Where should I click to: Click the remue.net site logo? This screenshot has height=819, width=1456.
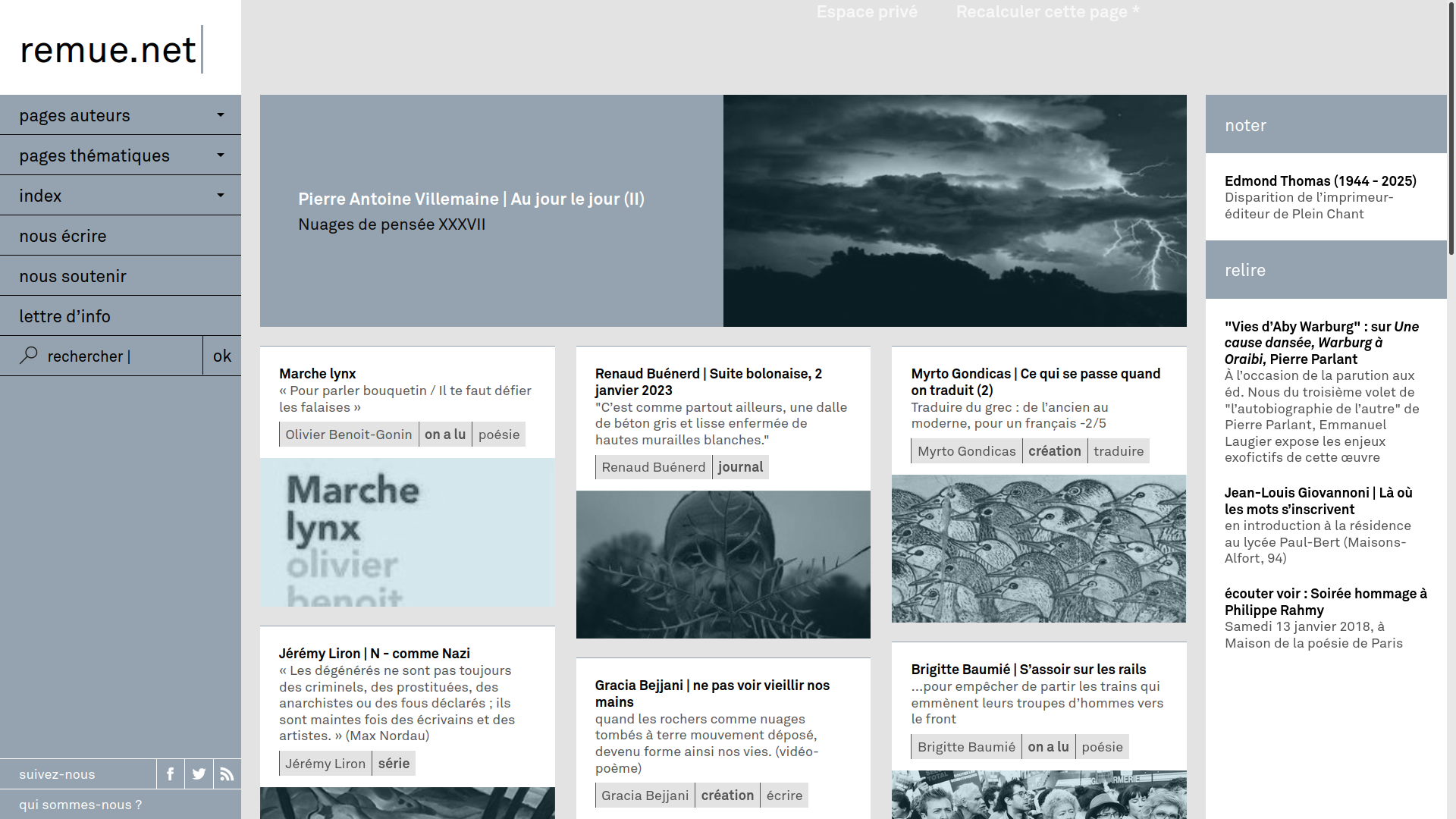(x=108, y=50)
